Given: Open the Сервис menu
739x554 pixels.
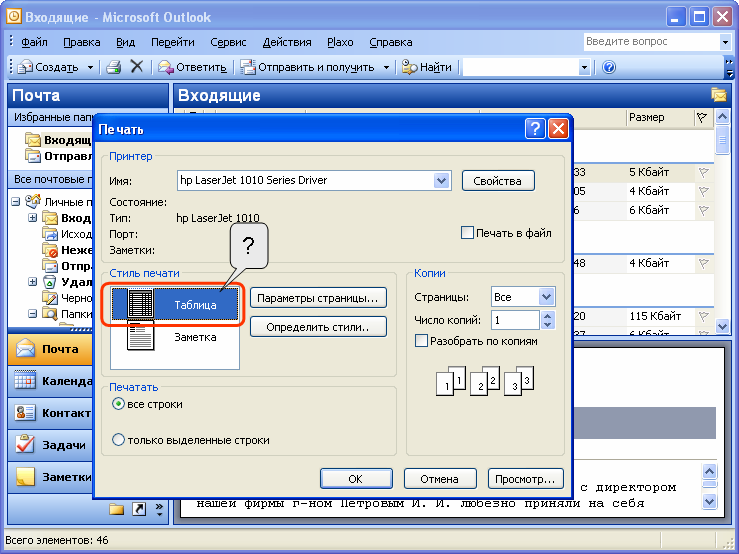Looking at the screenshot, I should (228, 42).
